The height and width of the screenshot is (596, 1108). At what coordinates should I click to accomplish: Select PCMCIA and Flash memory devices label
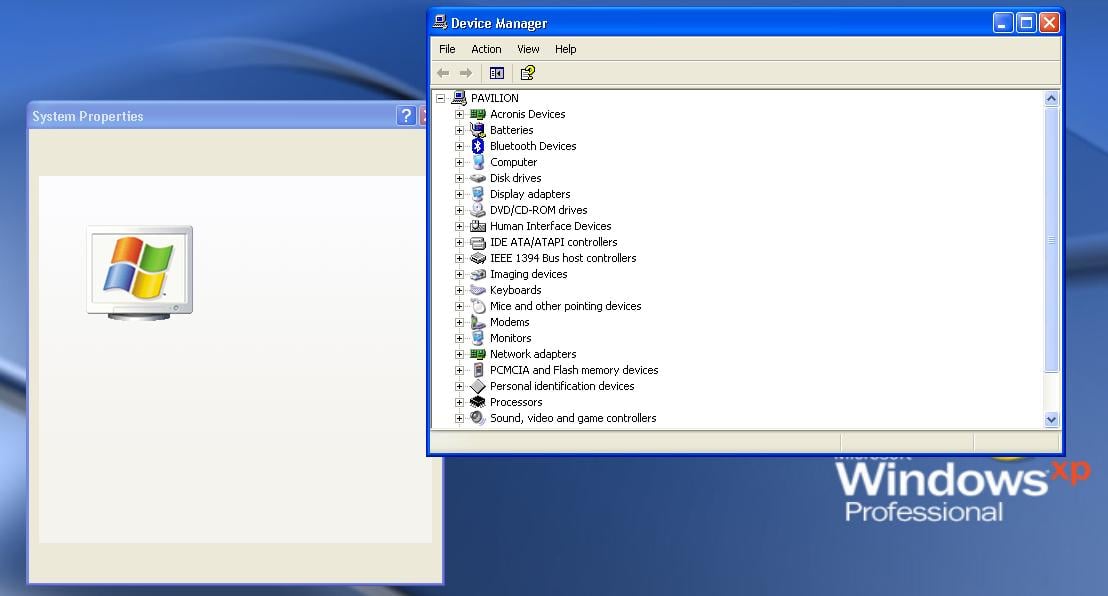(574, 370)
